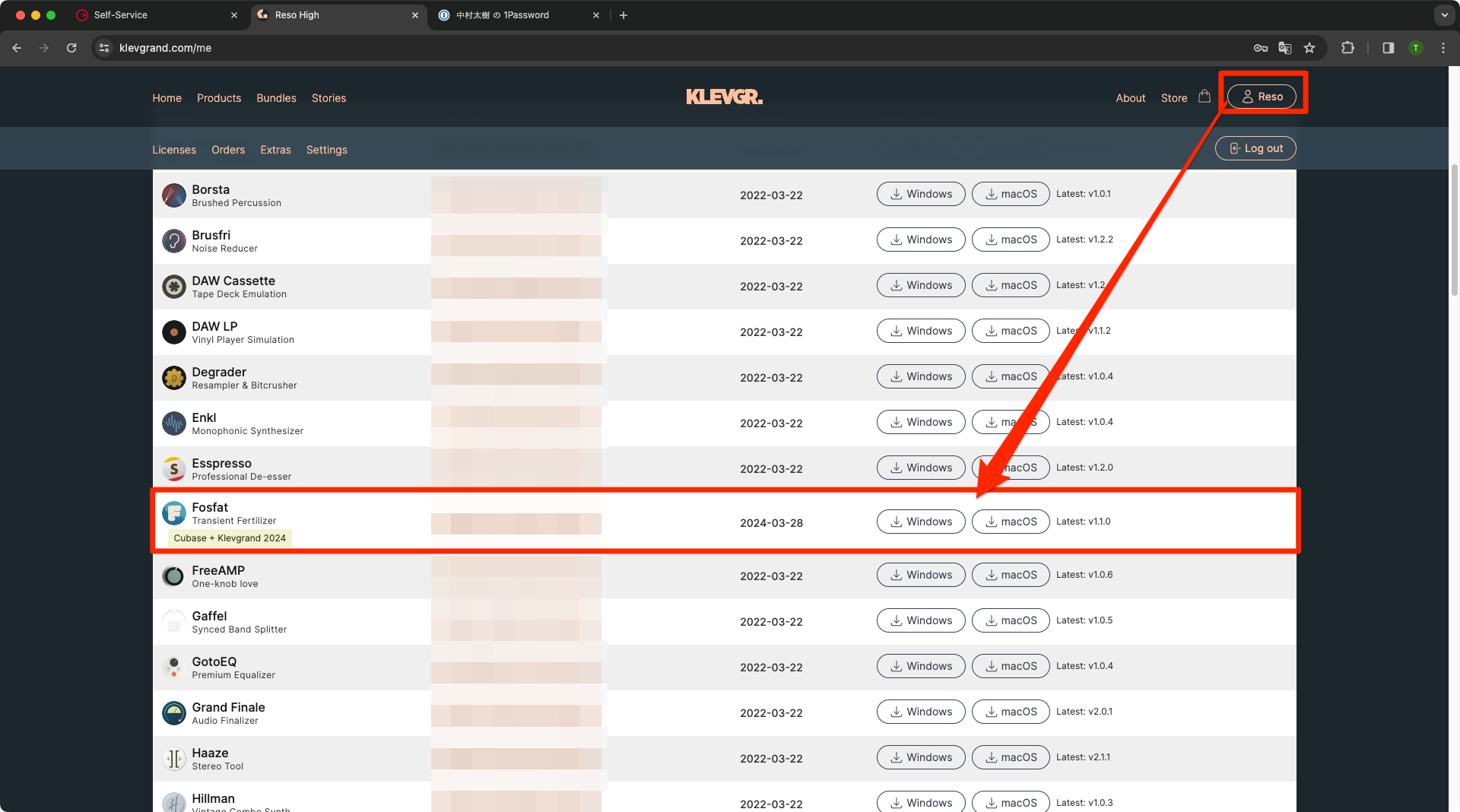The width and height of the screenshot is (1460, 812).
Task: Open the Chrome profile avatar
Action: [1416, 48]
